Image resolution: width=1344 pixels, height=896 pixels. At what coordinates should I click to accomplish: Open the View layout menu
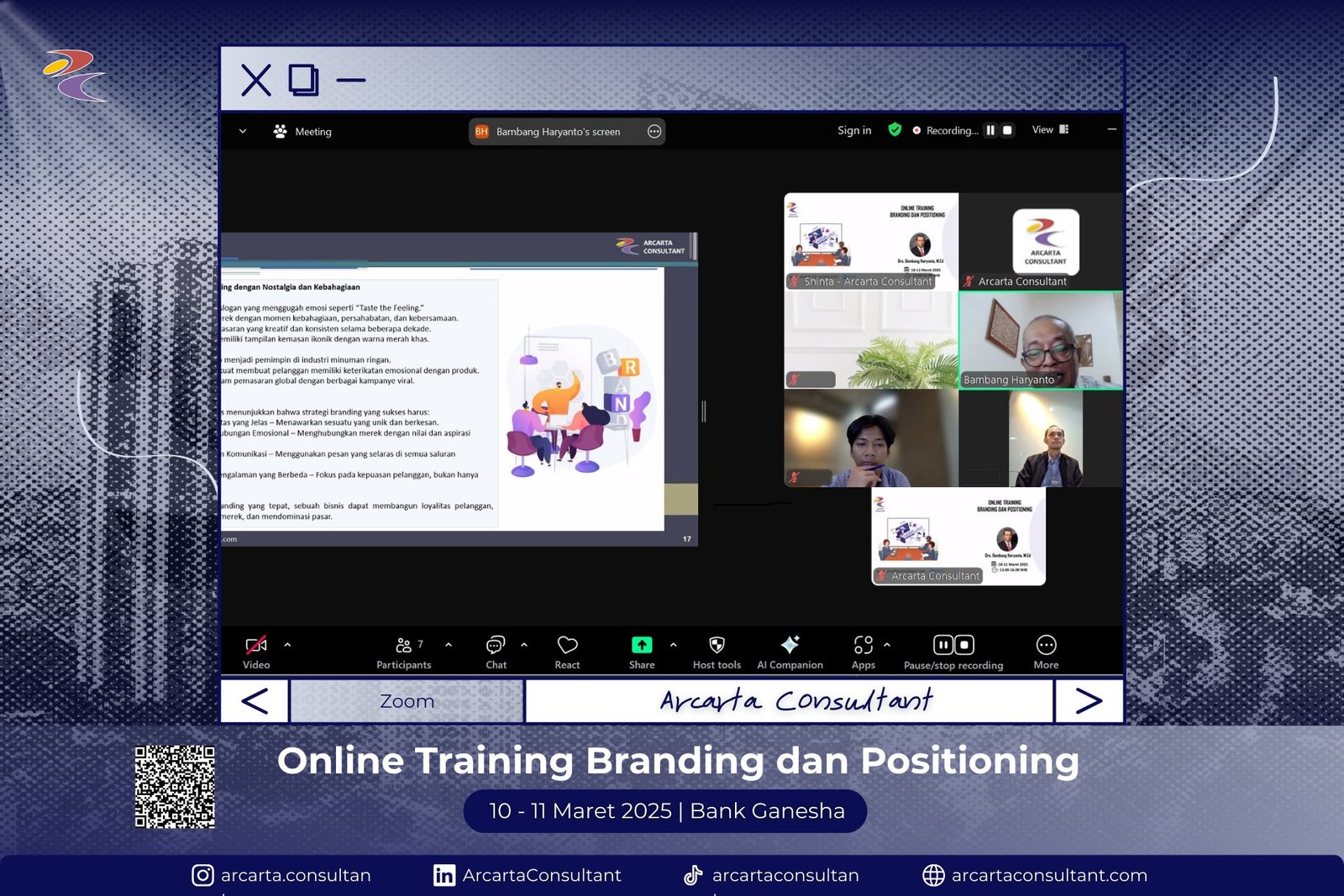[x=1050, y=130]
